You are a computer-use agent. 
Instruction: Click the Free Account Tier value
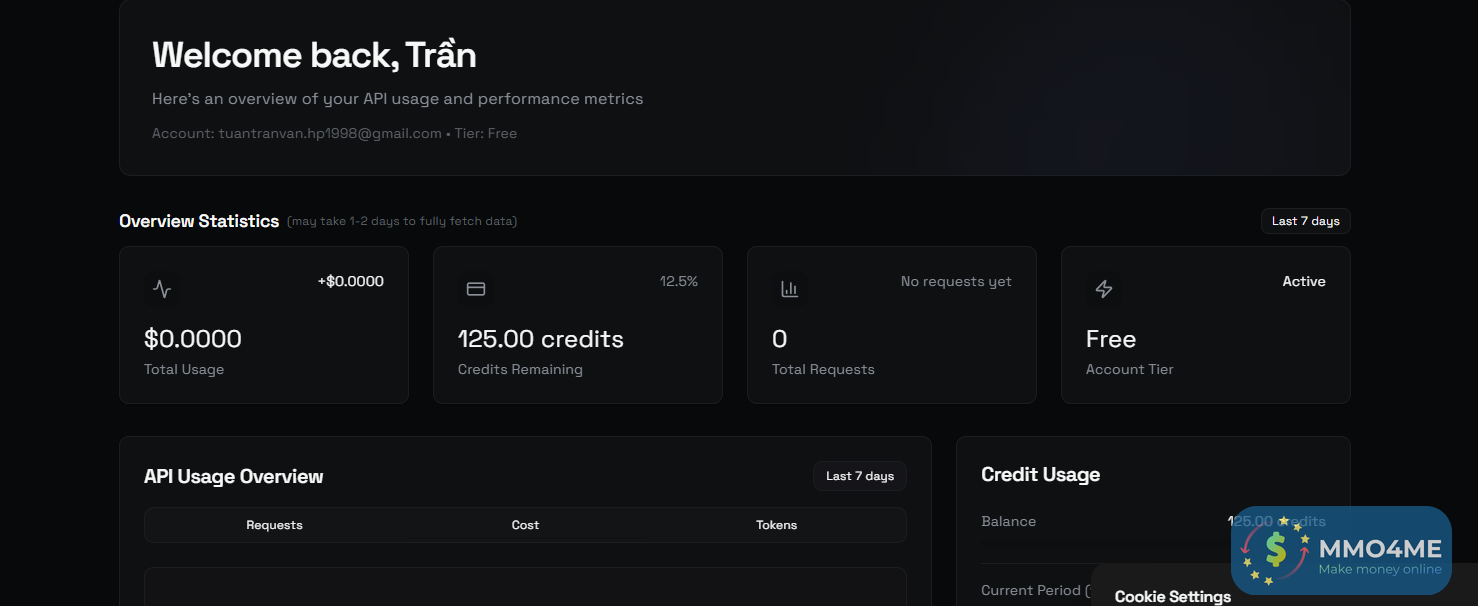[x=1110, y=339]
